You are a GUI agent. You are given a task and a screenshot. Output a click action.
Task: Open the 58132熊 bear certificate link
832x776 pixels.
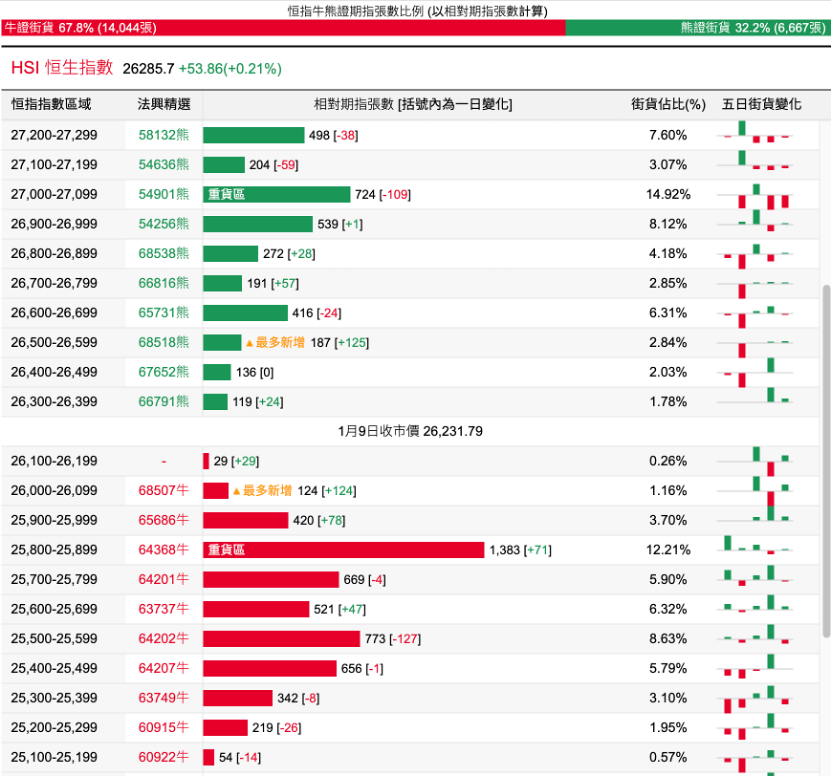(x=164, y=135)
